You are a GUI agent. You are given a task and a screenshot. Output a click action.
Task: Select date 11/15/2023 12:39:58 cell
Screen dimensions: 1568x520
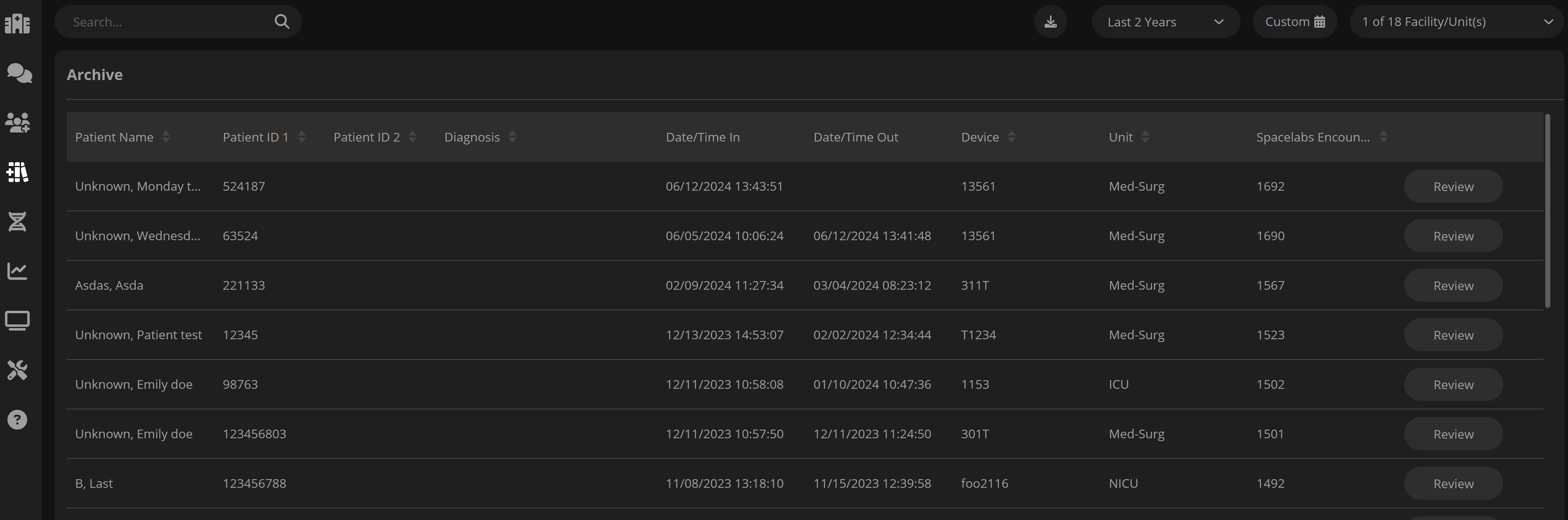pyautogui.click(x=872, y=483)
